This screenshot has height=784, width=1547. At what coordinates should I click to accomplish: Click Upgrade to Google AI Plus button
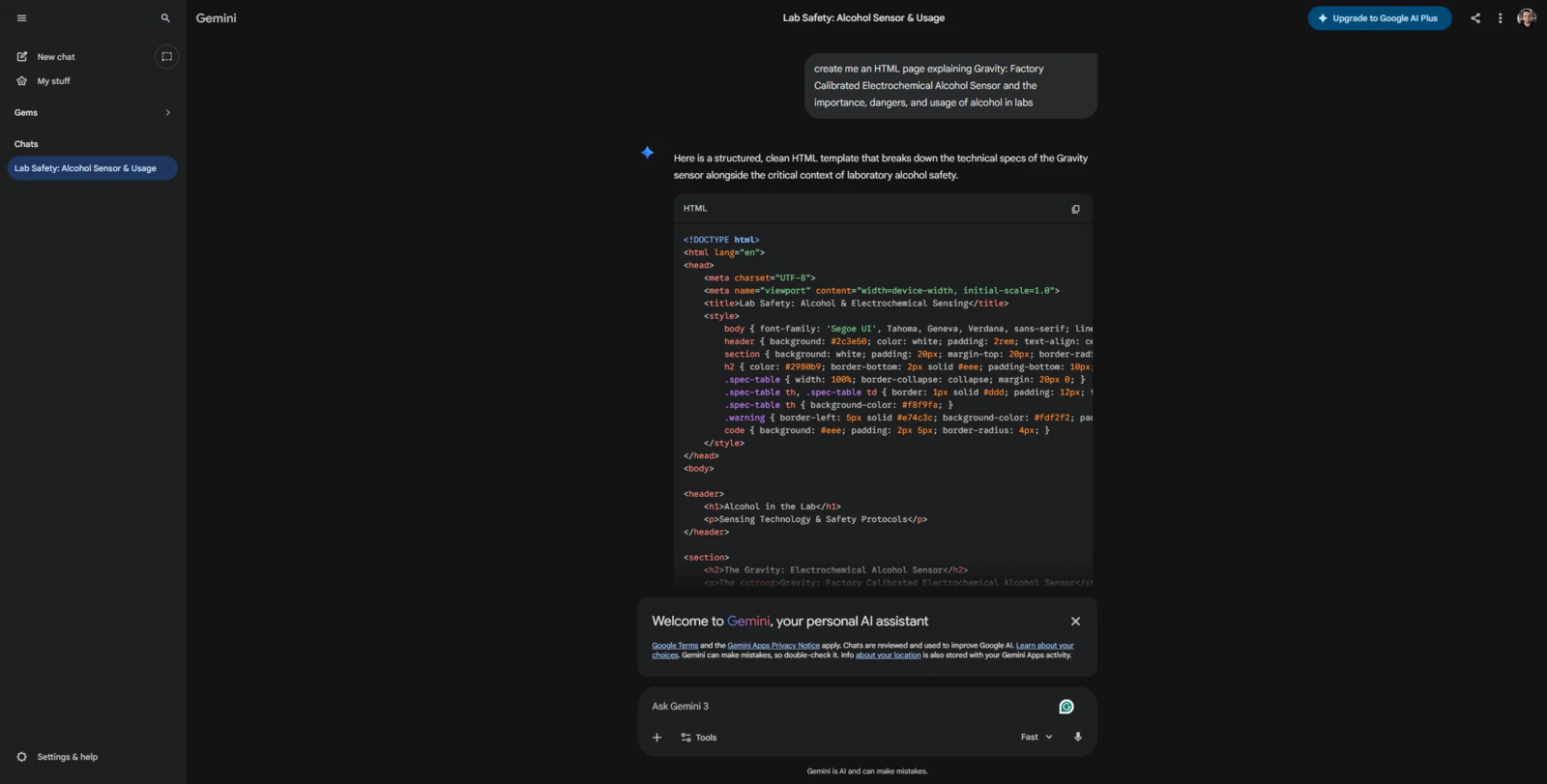(x=1380, y=18)
